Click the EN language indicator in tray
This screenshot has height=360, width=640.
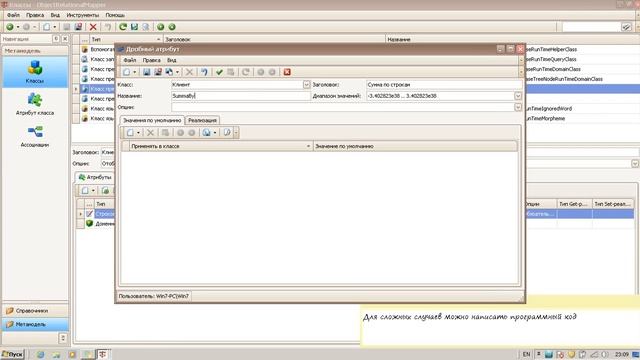point(526,354)
